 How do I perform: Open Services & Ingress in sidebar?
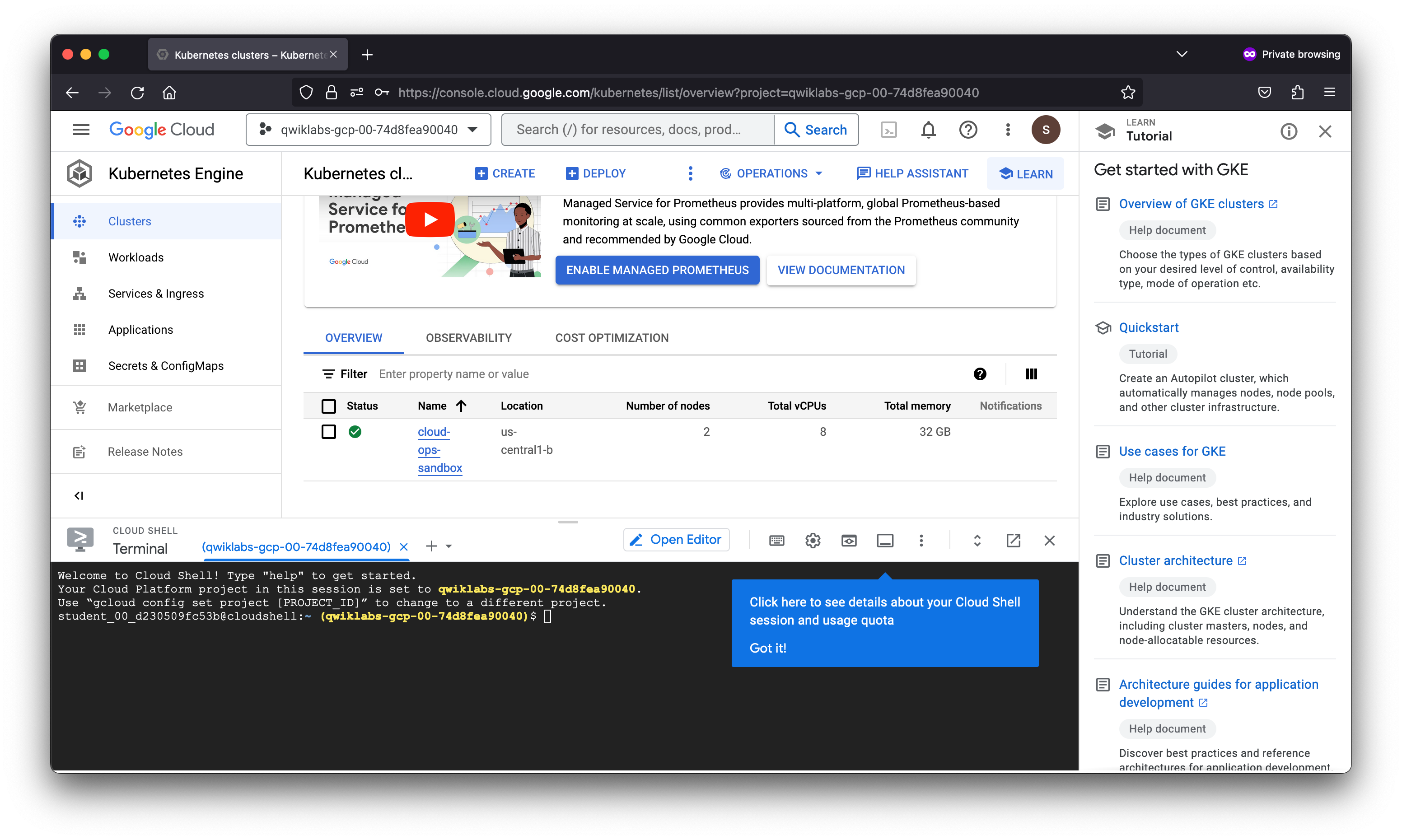pyautogui.click(x=166, y=294)
